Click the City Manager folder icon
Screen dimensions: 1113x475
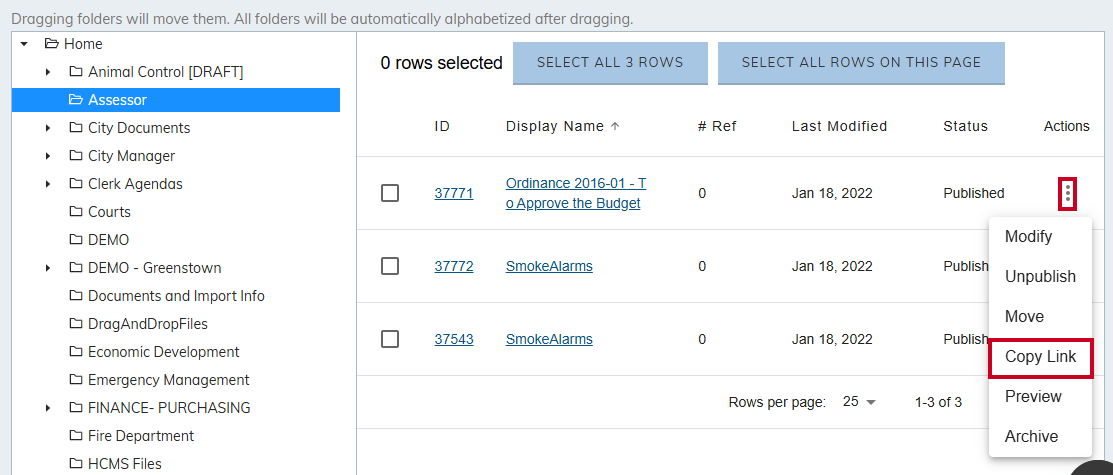coord(75,155)
